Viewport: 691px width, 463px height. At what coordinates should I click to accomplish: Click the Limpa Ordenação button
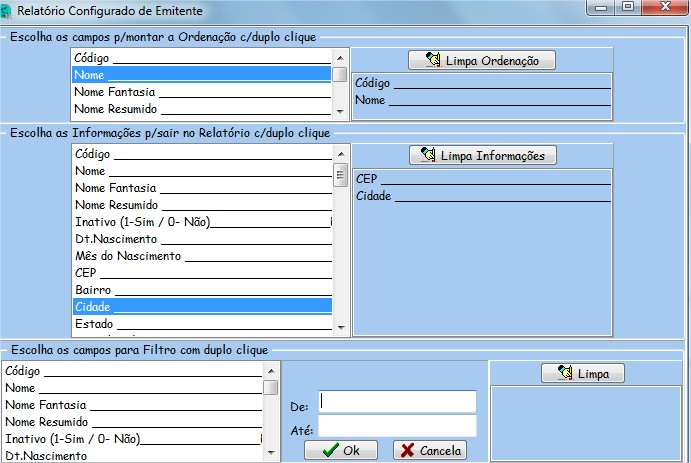[482, 60]
